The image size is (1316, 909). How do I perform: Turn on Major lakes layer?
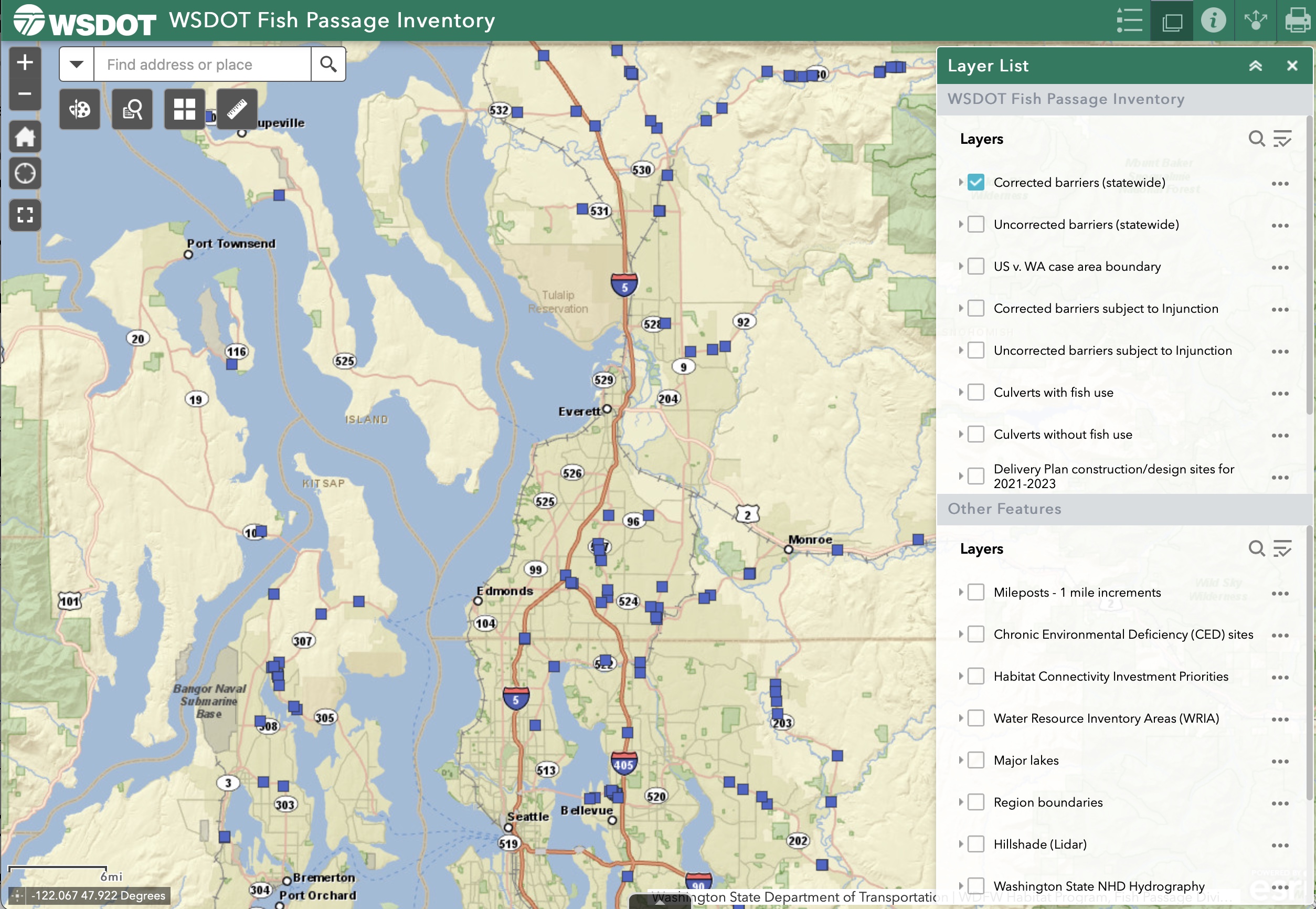[975, 760]
